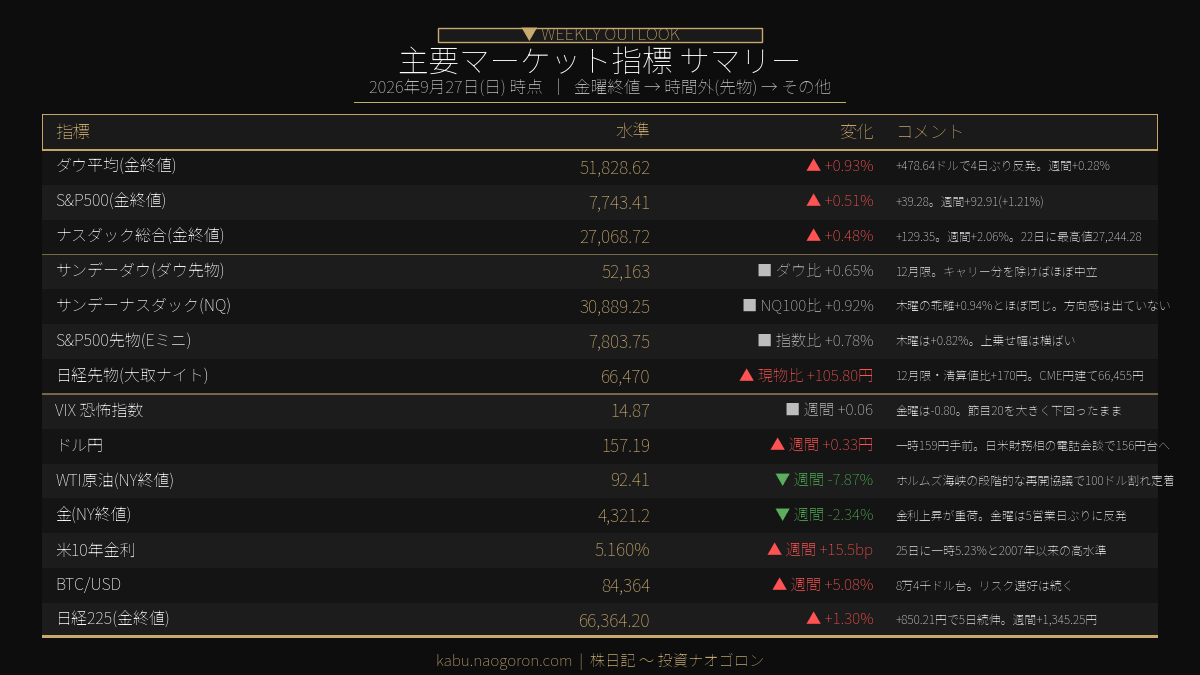Click the gray square icon in VIX row

point(793,409)
